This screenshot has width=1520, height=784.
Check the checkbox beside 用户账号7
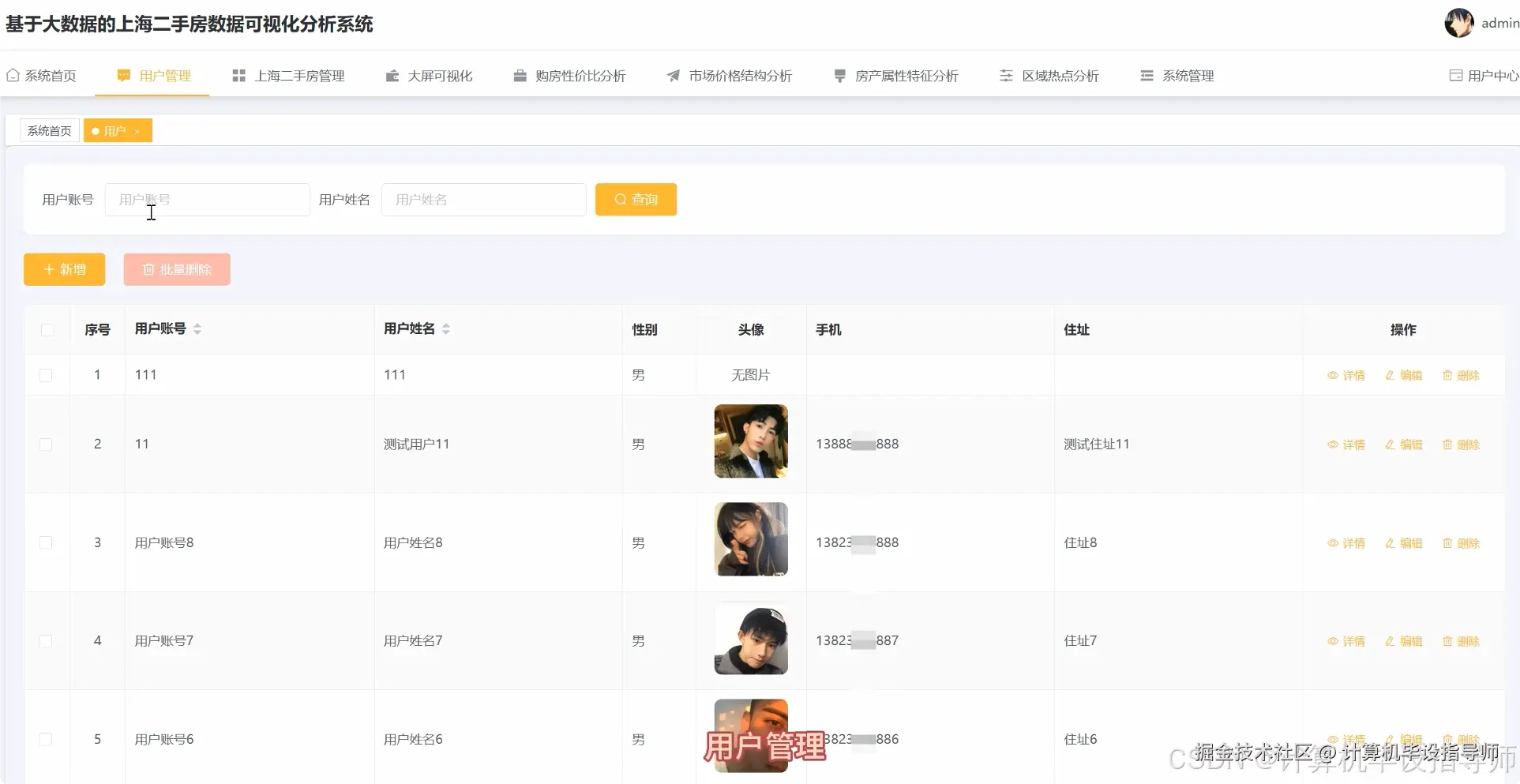point(47,640)
